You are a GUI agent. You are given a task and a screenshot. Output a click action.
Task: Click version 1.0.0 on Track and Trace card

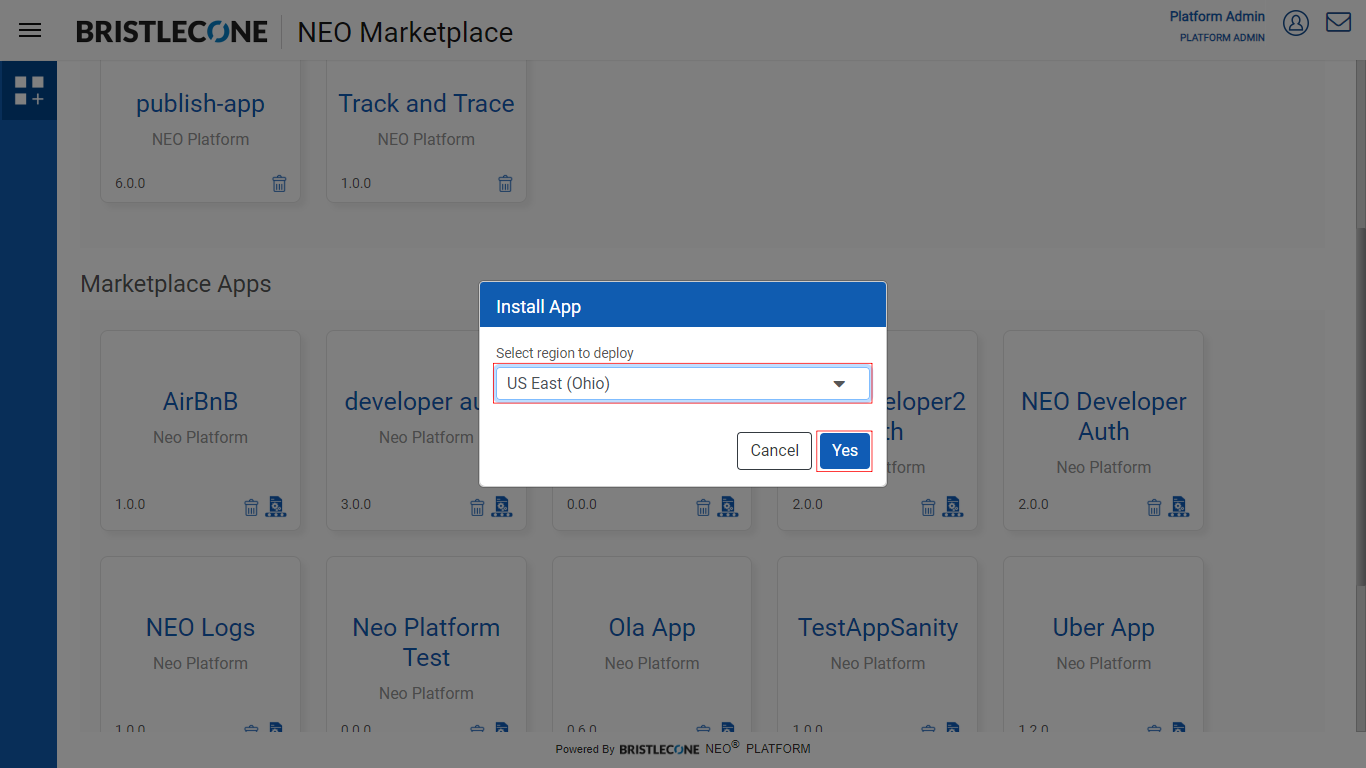click(x=356, y=184)
